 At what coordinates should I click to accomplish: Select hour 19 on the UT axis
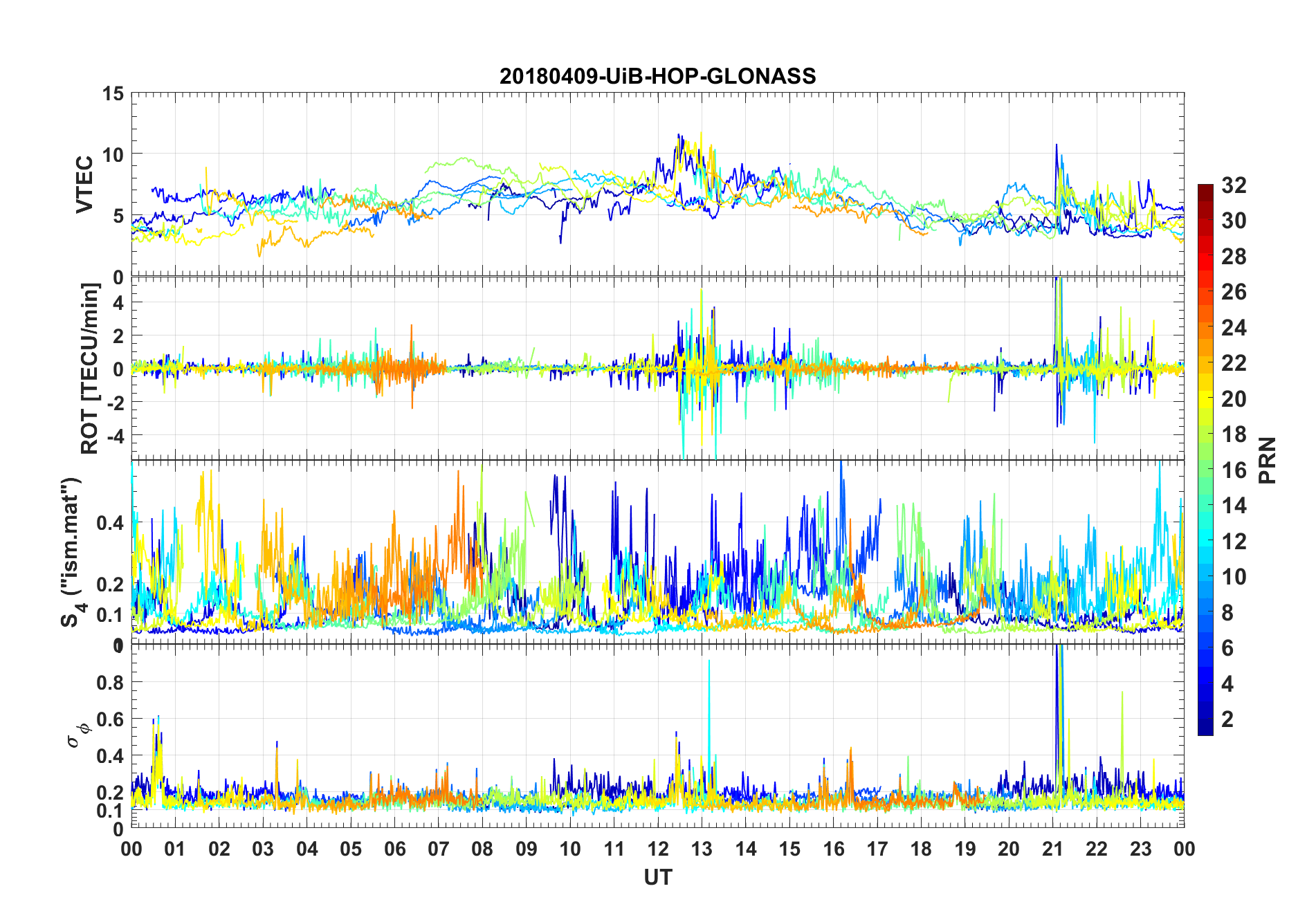965,848
